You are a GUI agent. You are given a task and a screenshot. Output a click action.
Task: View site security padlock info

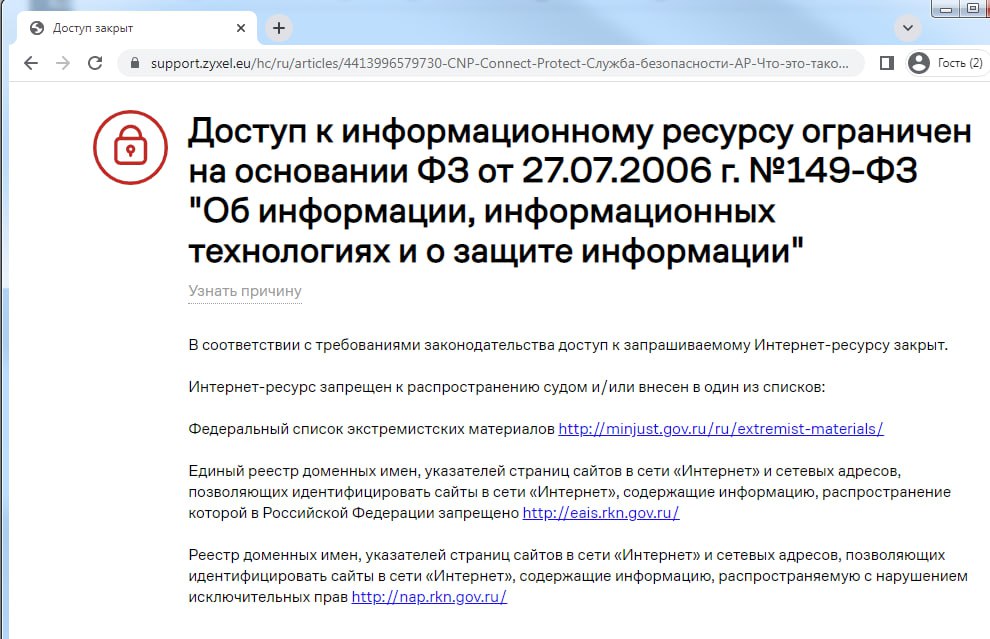(x=134, y=63)
